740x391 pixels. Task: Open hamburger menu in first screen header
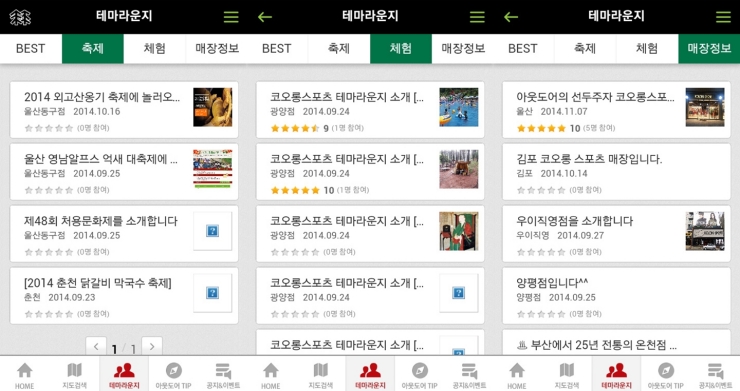tap(231, 17)
